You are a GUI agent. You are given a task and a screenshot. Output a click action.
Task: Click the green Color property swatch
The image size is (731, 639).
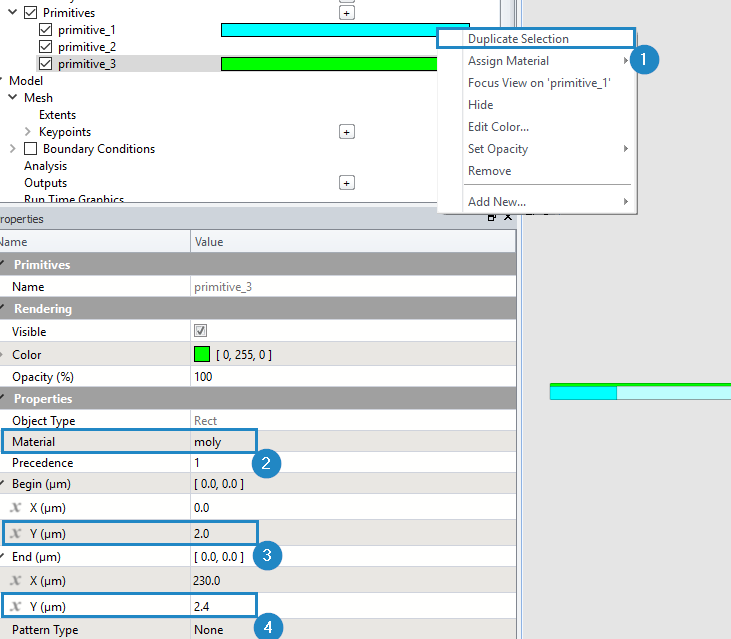(202, 354)
